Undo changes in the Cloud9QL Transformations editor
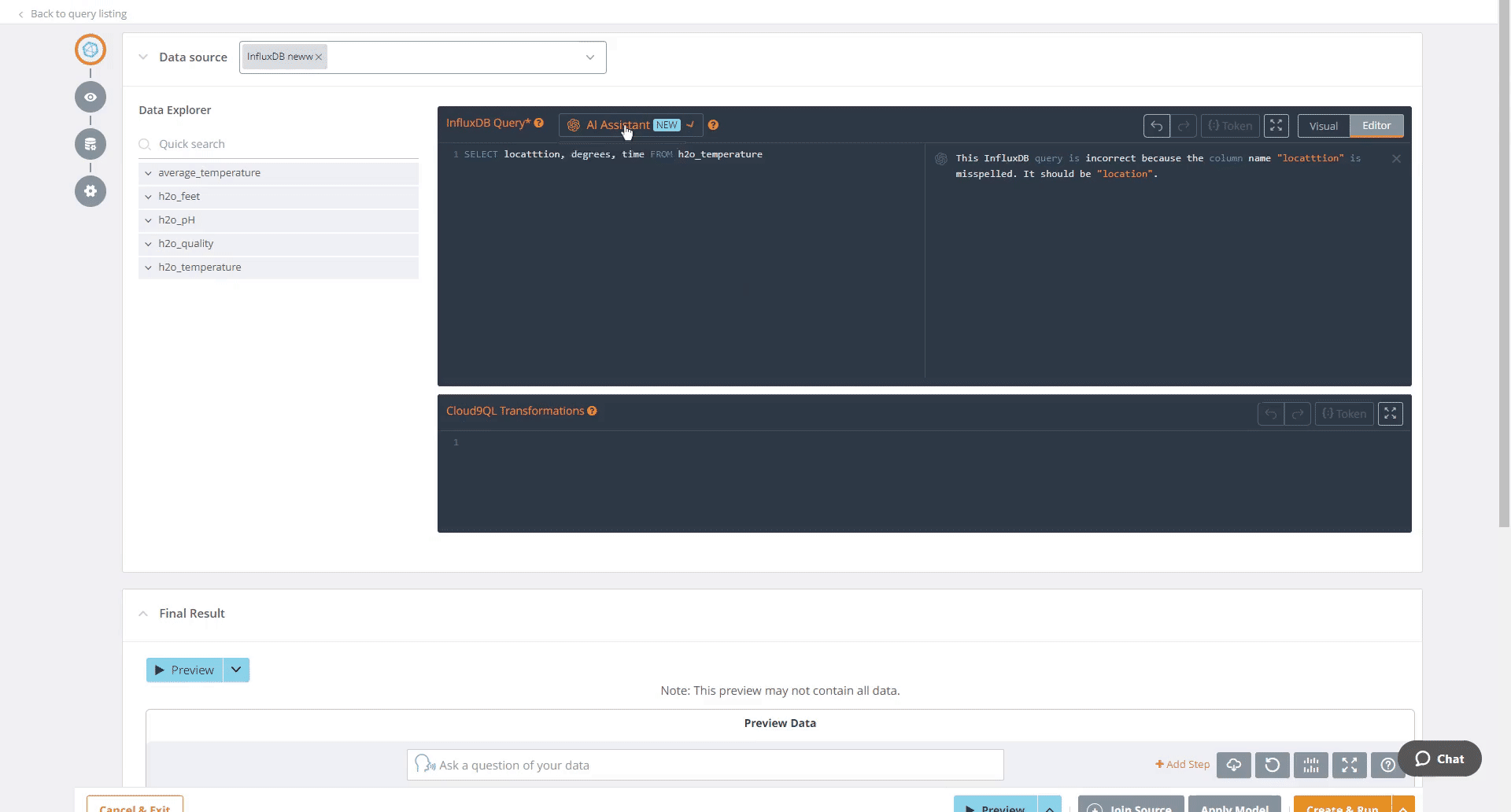The width and height of the screenshot is (1511, 812). (1271, 414)
